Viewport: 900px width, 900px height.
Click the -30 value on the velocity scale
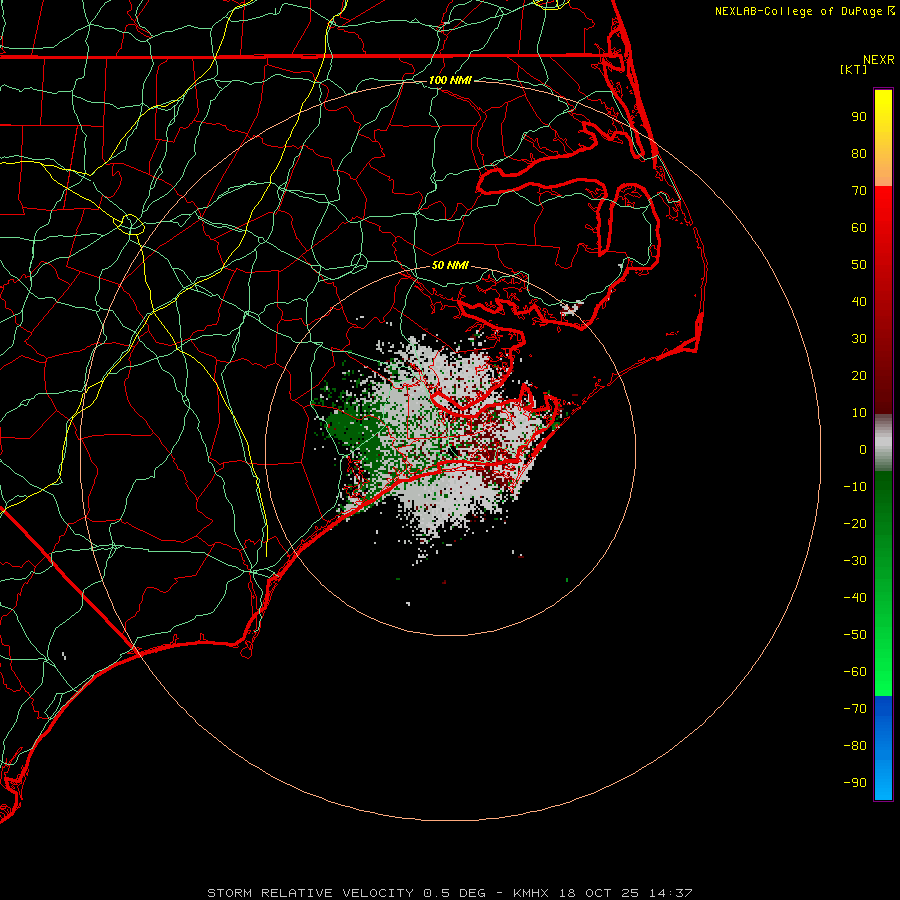coord(855,561)
